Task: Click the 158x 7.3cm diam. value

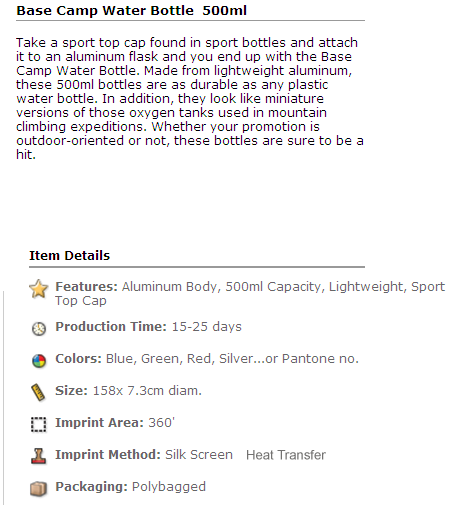Action: pyautogui.click(x=147, y=391)
